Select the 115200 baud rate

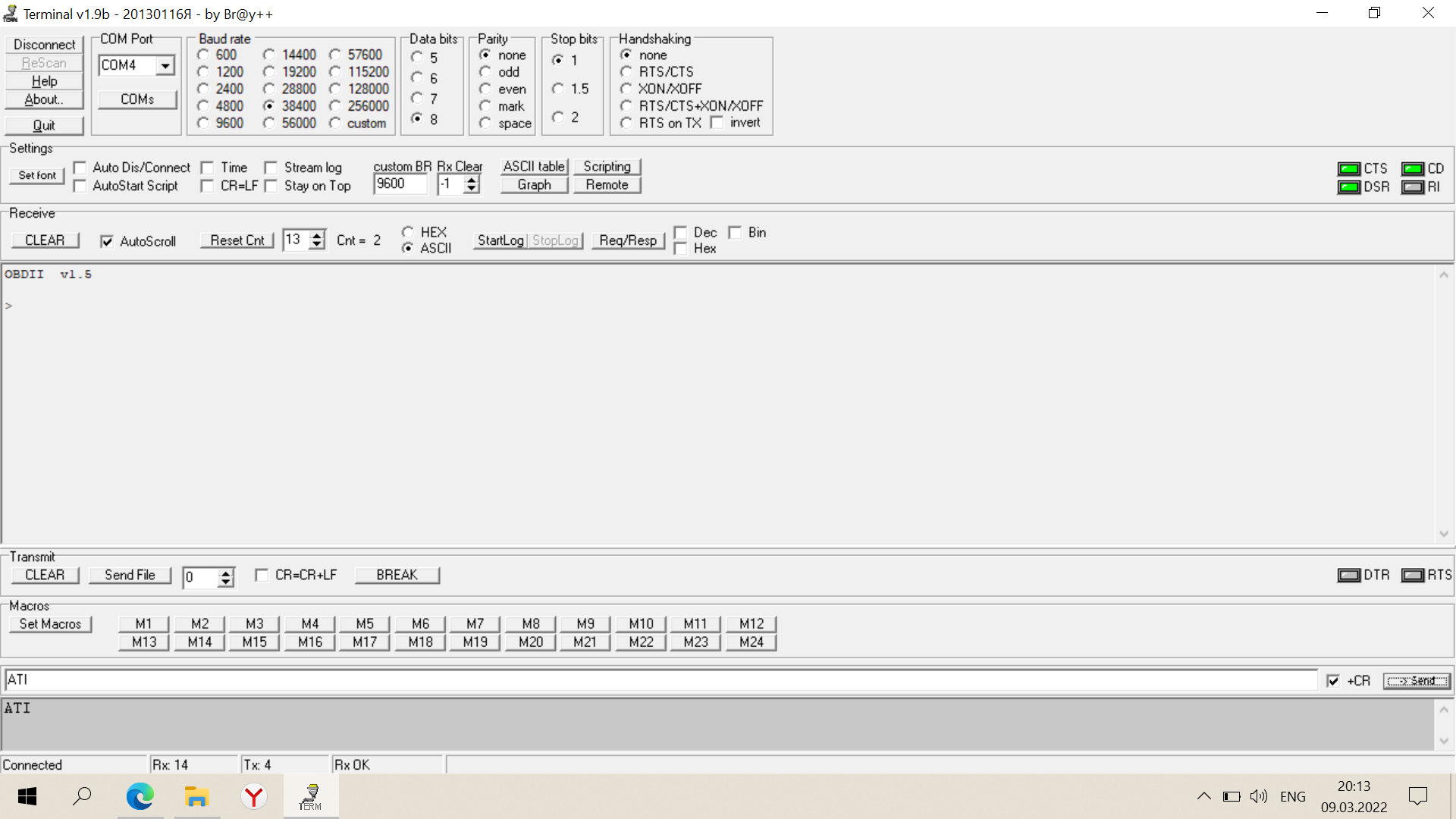tap(335, 72)
